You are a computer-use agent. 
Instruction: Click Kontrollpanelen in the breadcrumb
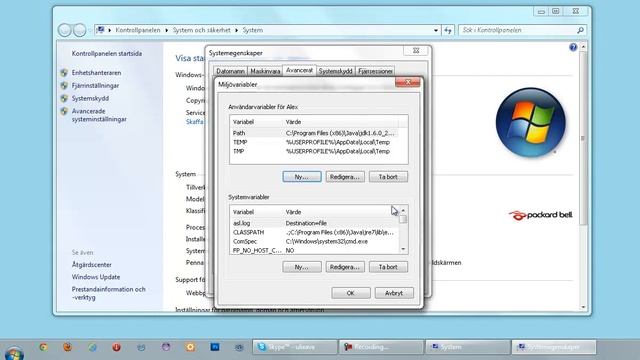[138, 30]
